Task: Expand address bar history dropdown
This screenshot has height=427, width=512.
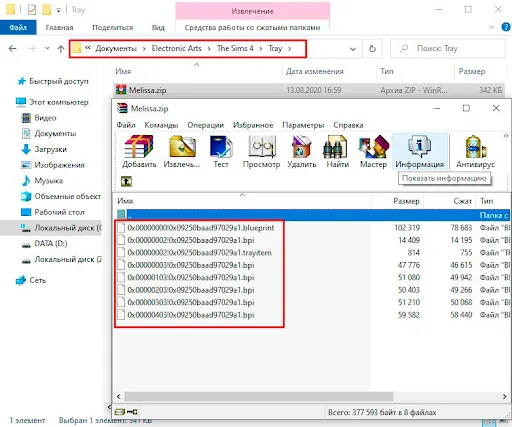Action: [352, 49]
